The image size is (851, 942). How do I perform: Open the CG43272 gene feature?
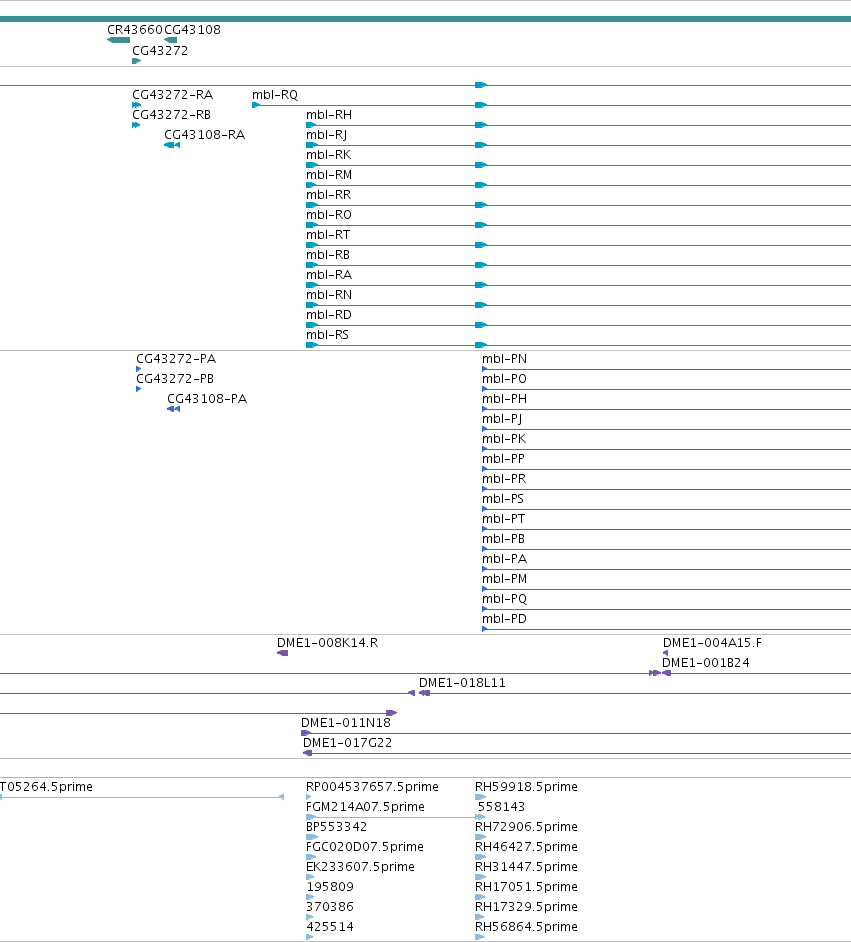[160, 50]
